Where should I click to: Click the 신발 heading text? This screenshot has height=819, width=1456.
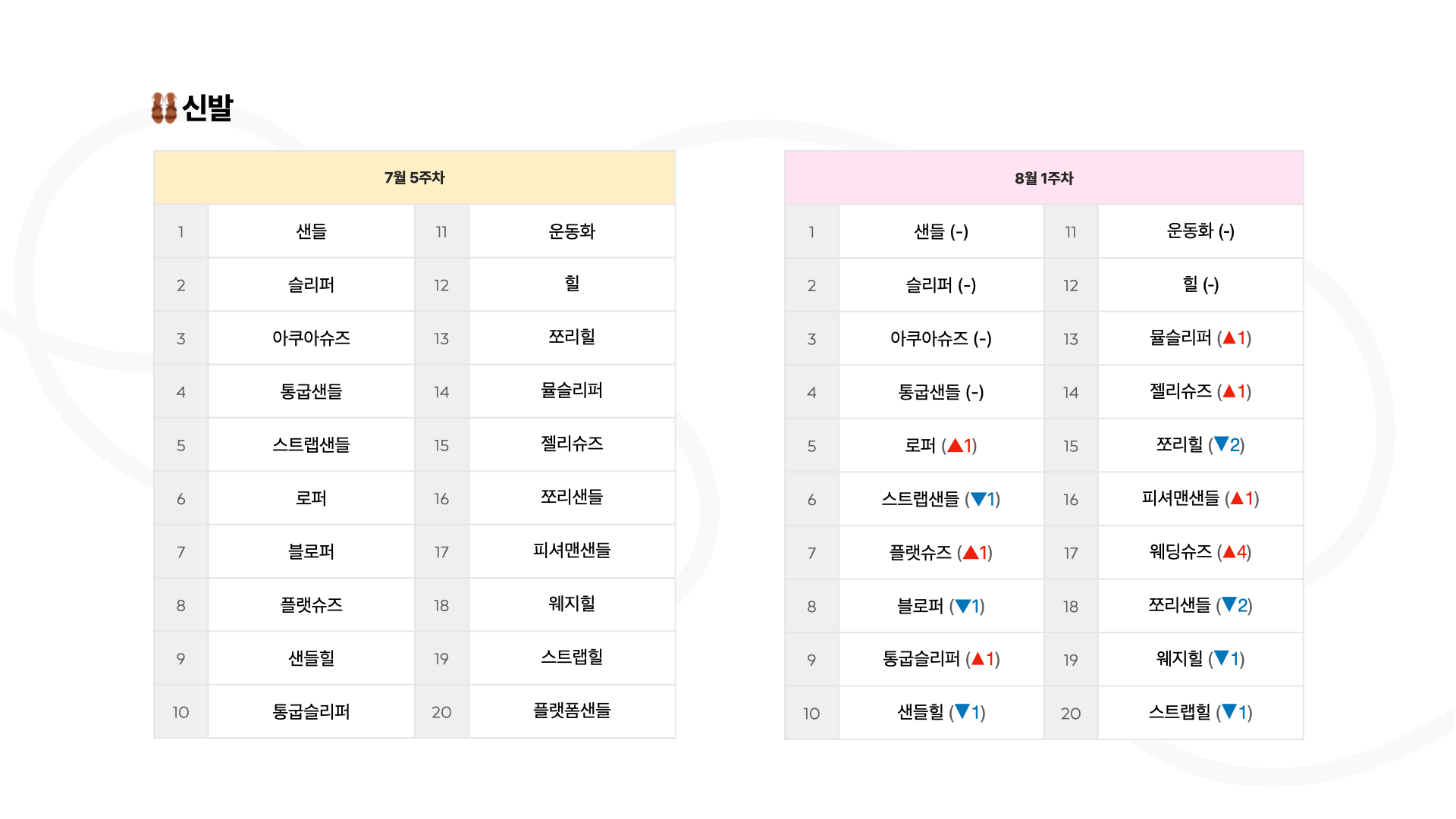(x=208, y=108)
